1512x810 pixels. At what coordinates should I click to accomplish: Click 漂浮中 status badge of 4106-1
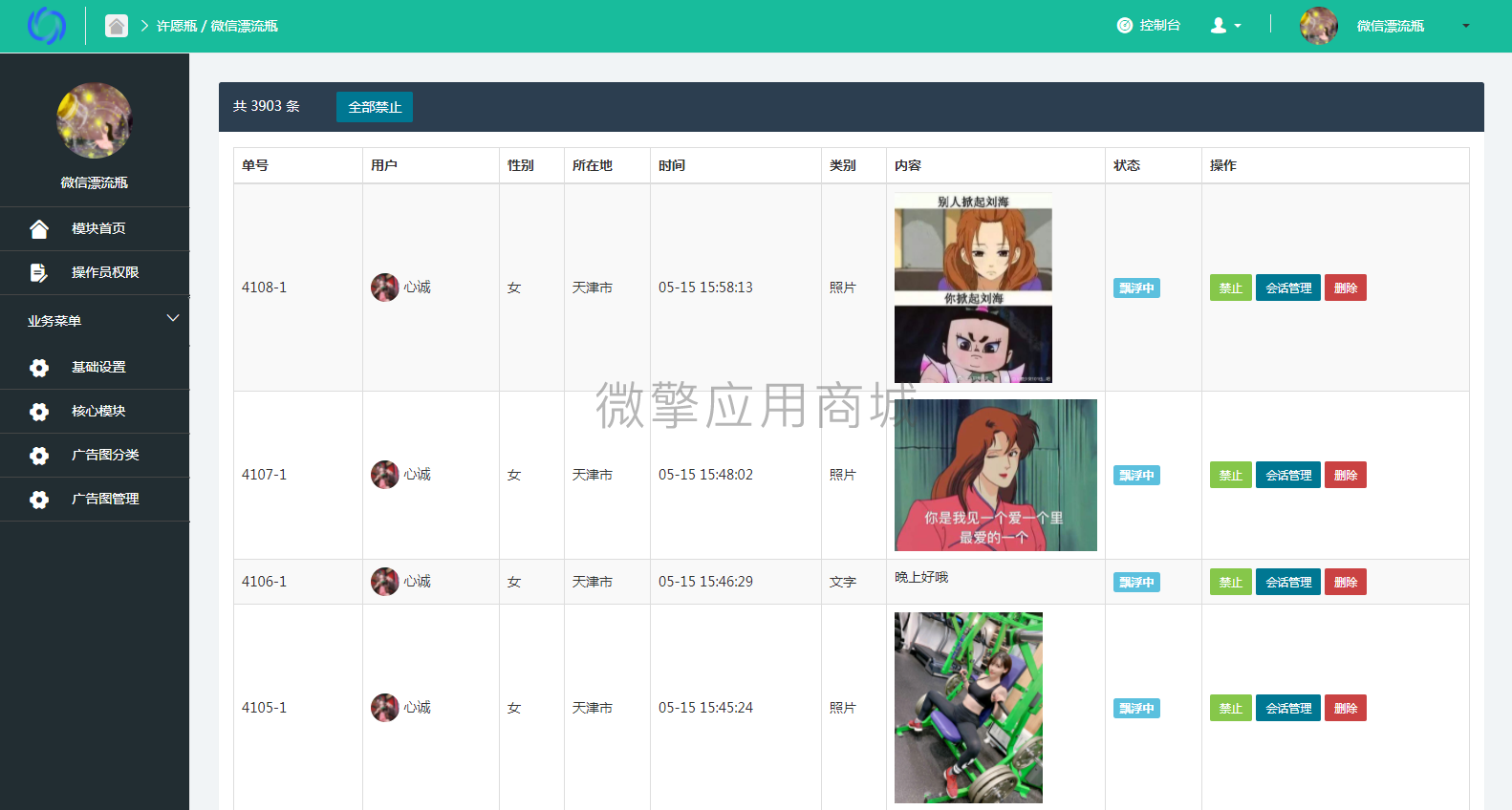1136,582
